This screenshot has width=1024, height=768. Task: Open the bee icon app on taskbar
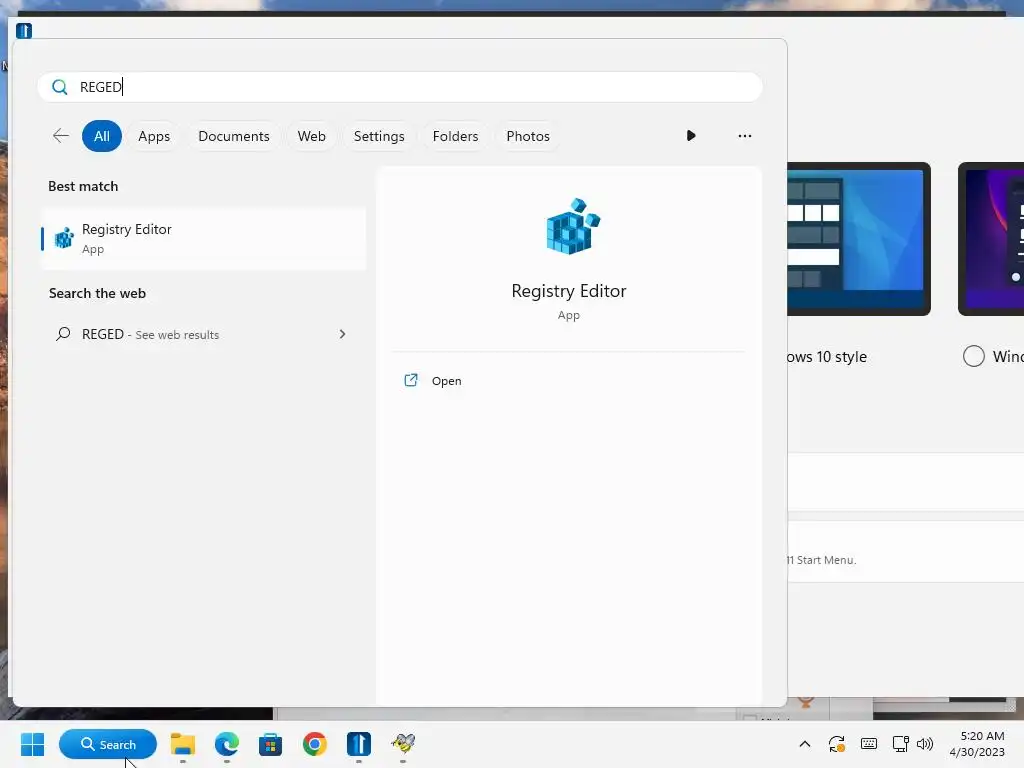[403, 743]
